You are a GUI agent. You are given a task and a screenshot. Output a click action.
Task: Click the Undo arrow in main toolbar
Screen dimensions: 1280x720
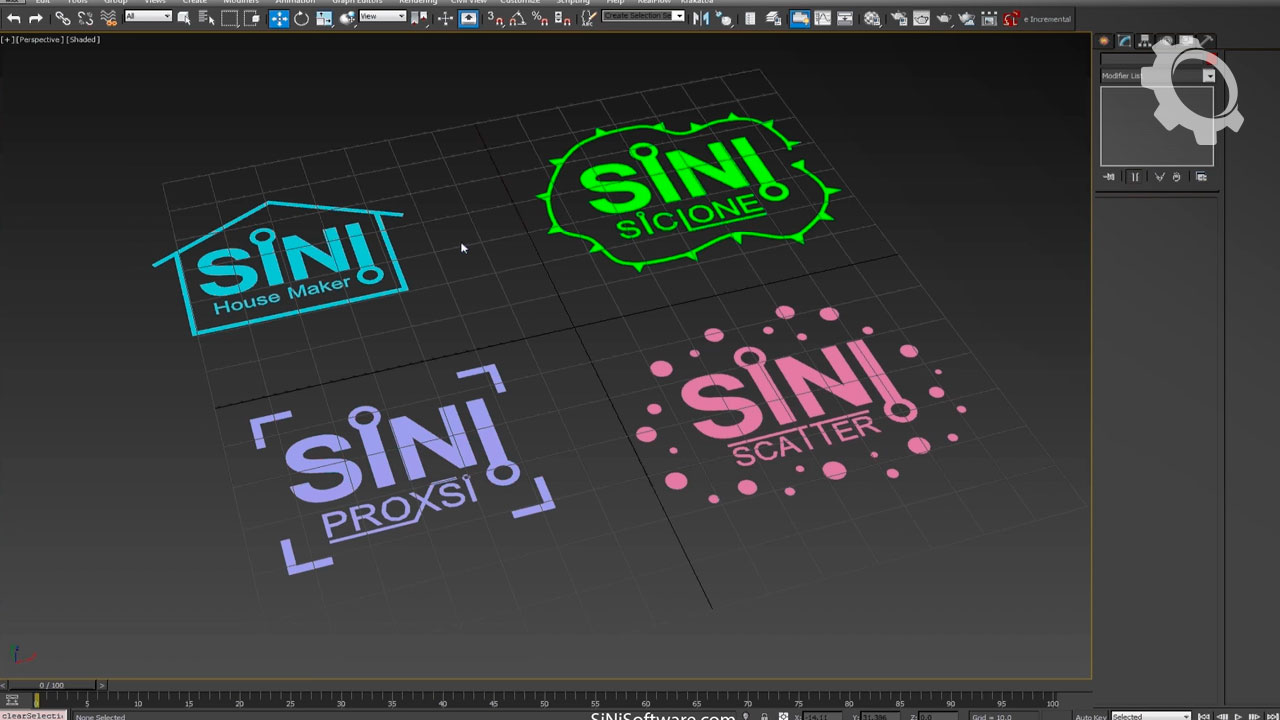click(14, 19)
